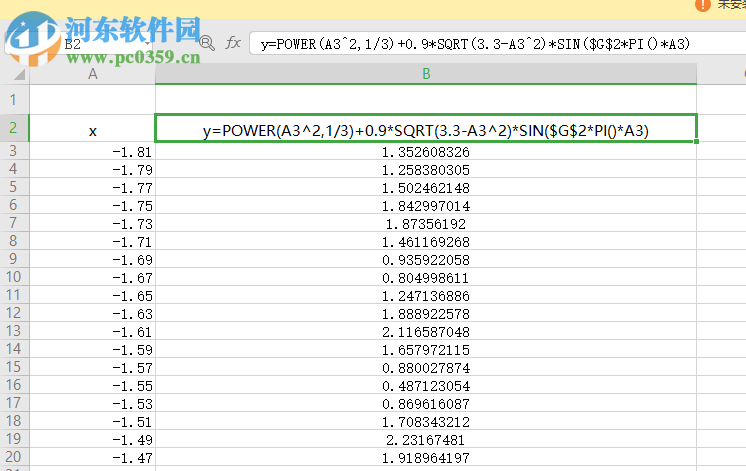Screen dimensions: 746x471
Task: Click cell with value 1.352608326
Action: pos(426,151)
